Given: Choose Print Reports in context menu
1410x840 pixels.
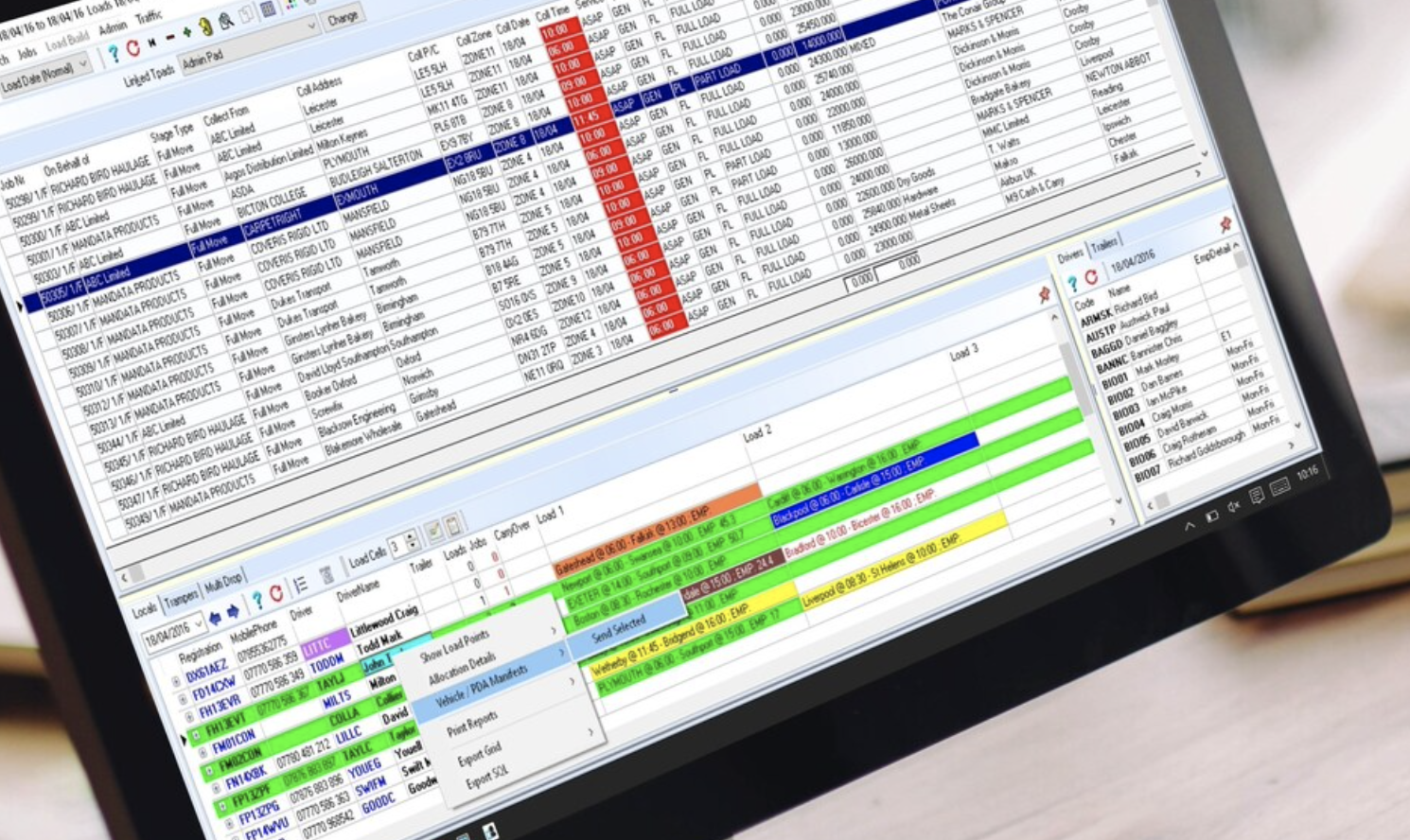Looking at the screenshot, I should pyautogui.click(x=471, y=725).
